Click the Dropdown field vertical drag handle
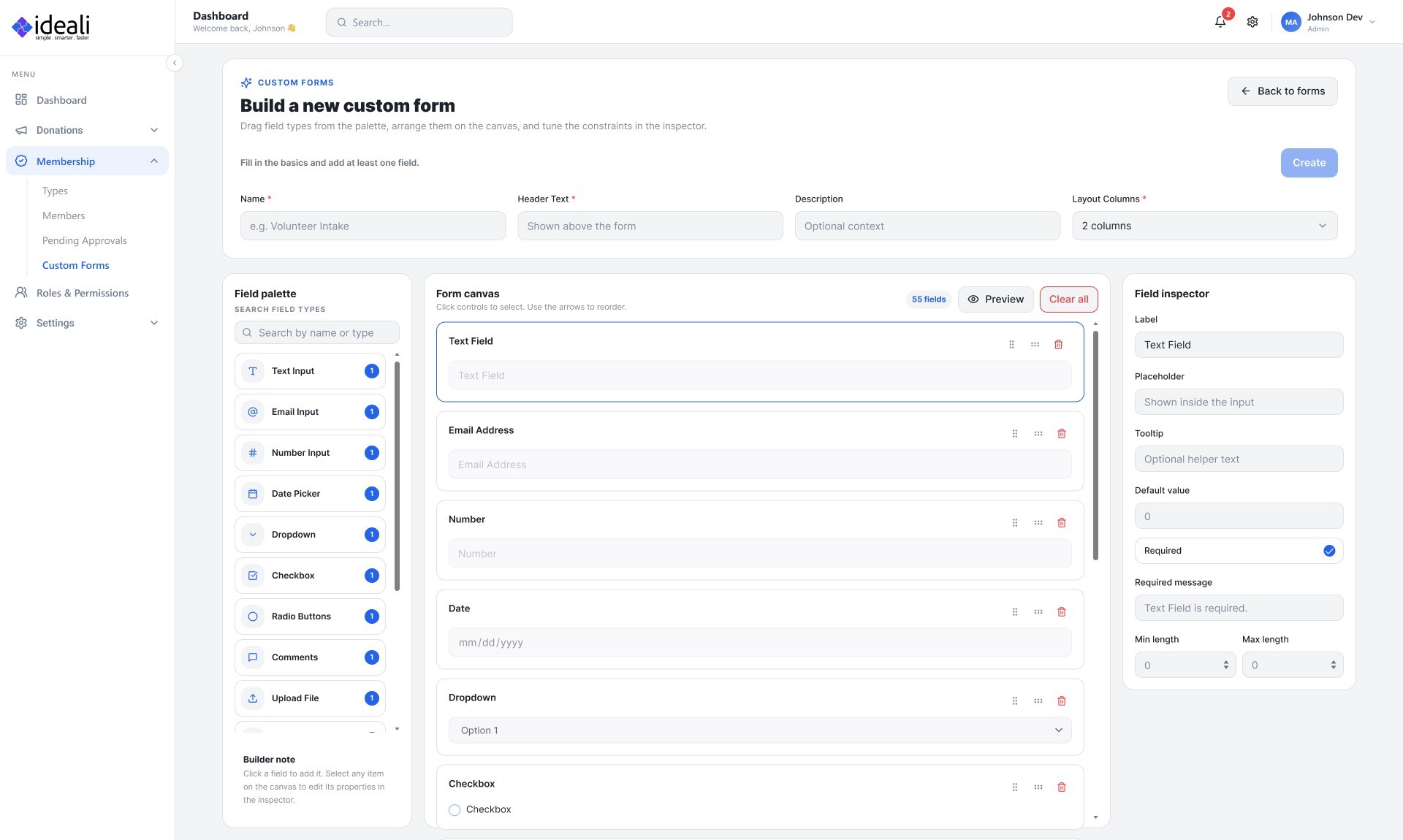 (1015, 700)
